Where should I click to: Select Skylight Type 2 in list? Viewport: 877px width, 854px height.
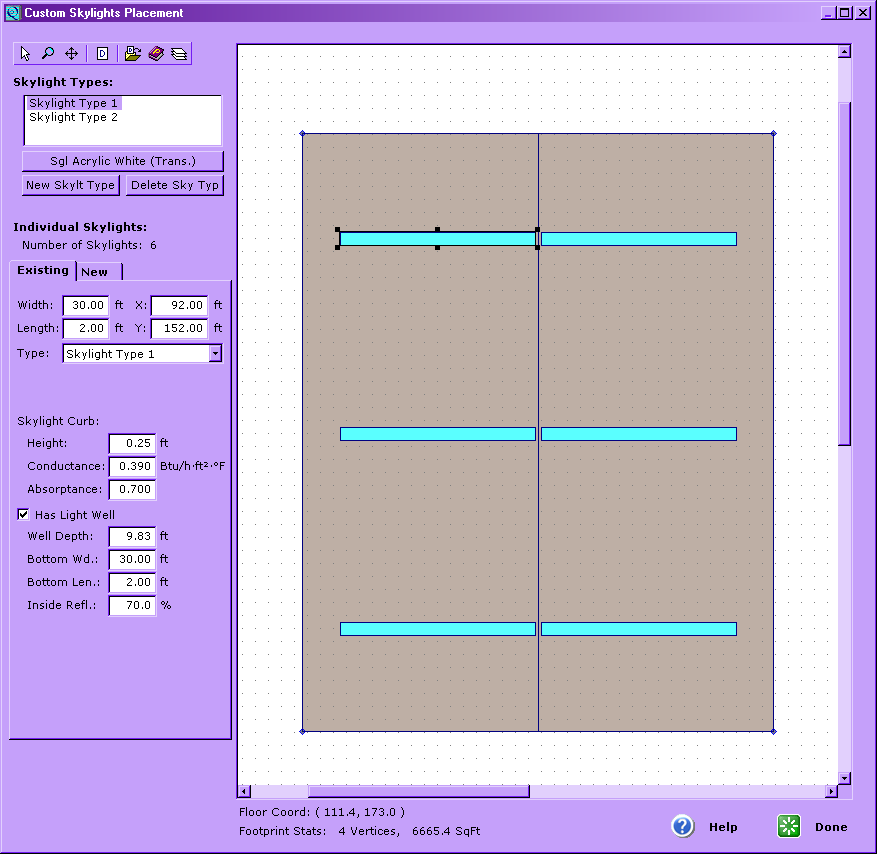click(73, 118)
